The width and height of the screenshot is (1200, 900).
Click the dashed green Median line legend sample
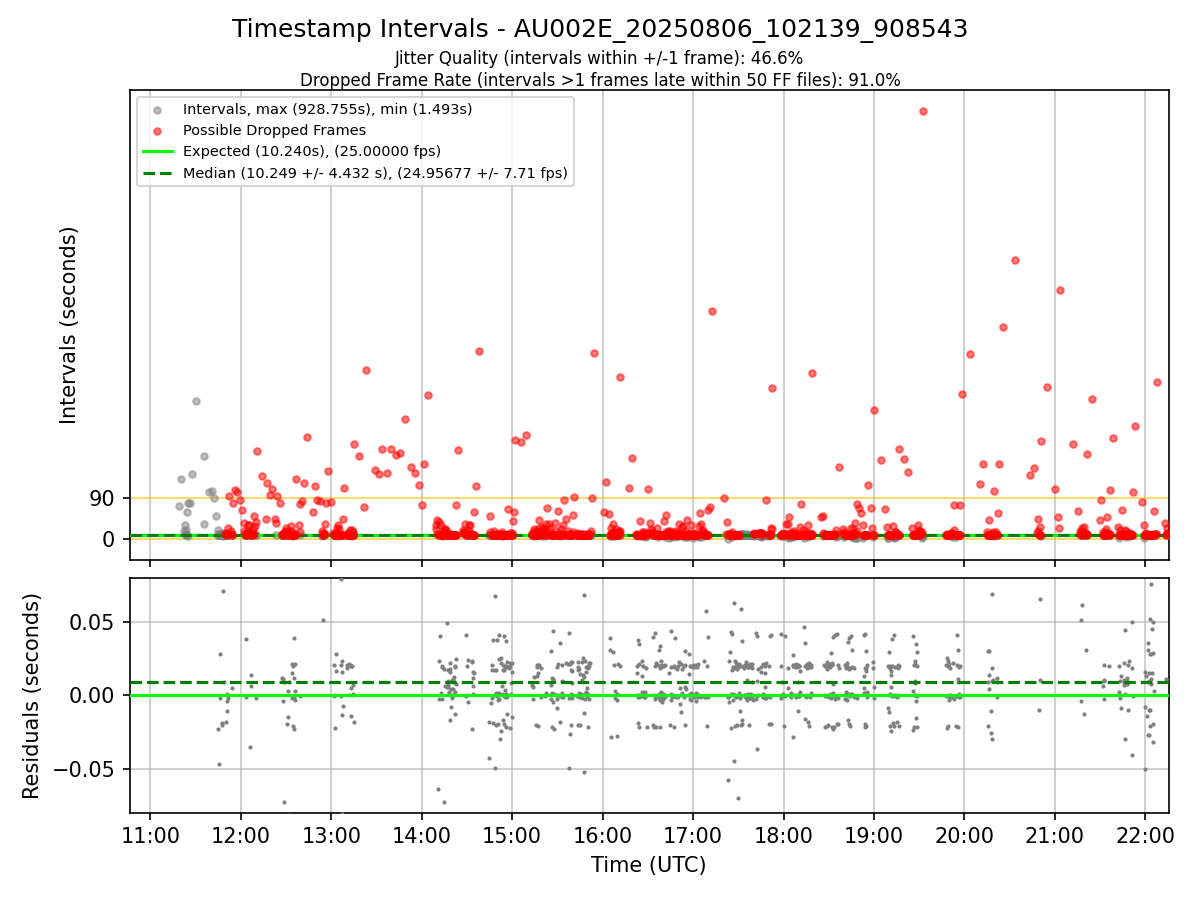pos(156,173)
